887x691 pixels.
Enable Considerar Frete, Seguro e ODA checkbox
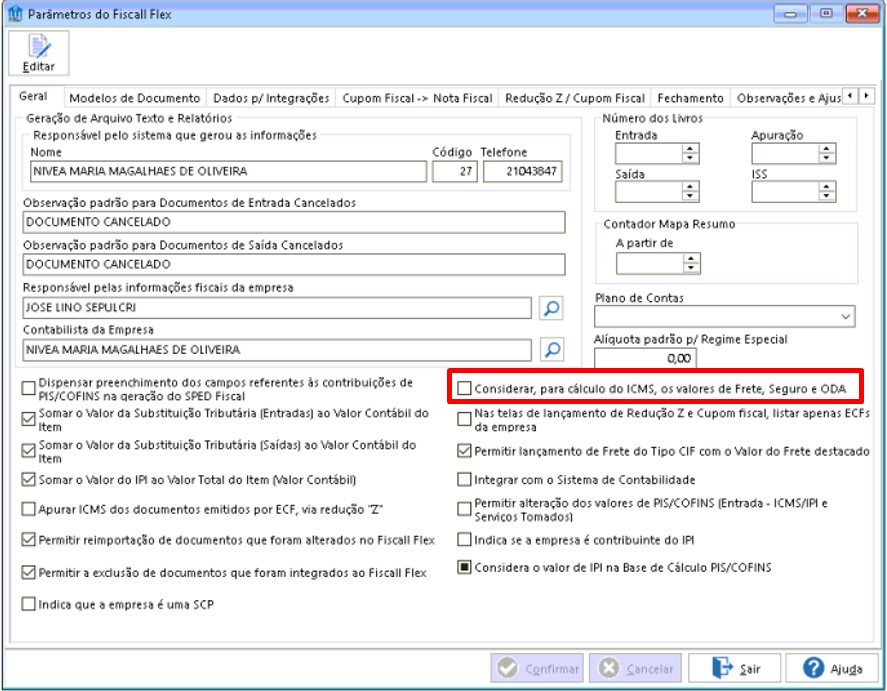click(464, 388)
